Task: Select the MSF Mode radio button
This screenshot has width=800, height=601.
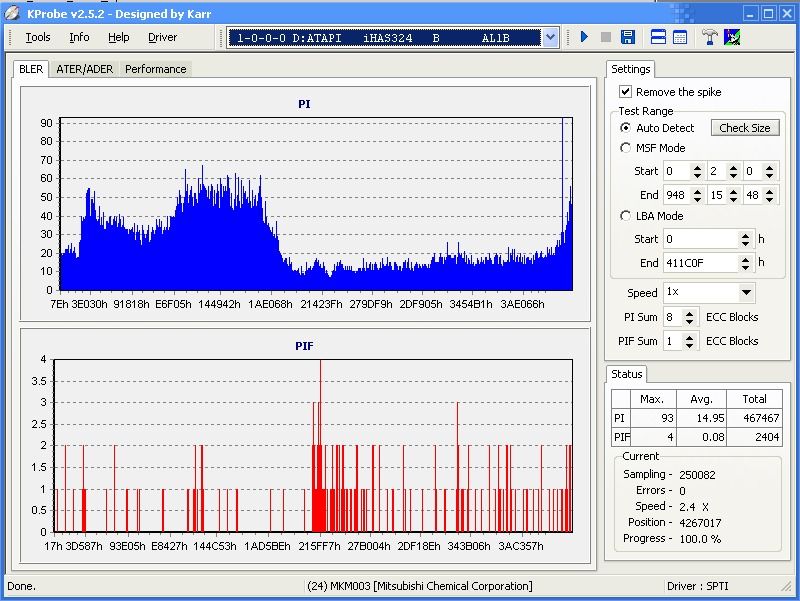Action: click(x=626, y=148)
